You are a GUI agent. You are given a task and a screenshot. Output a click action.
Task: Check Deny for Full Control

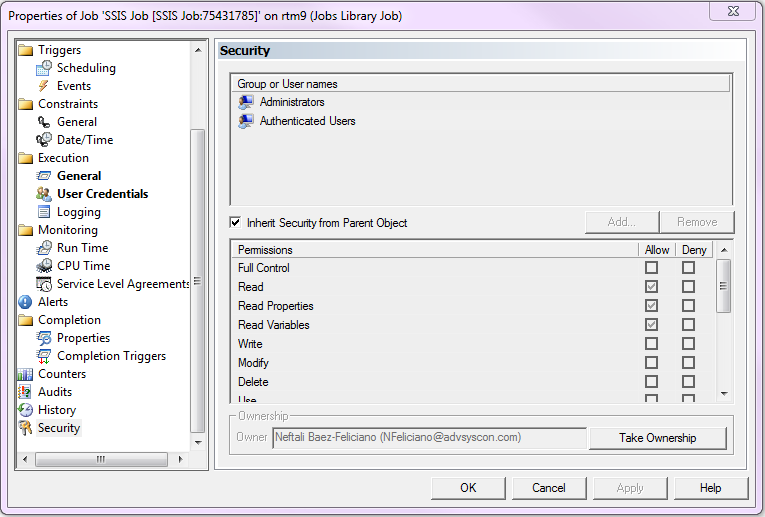(x=688, y=268)
